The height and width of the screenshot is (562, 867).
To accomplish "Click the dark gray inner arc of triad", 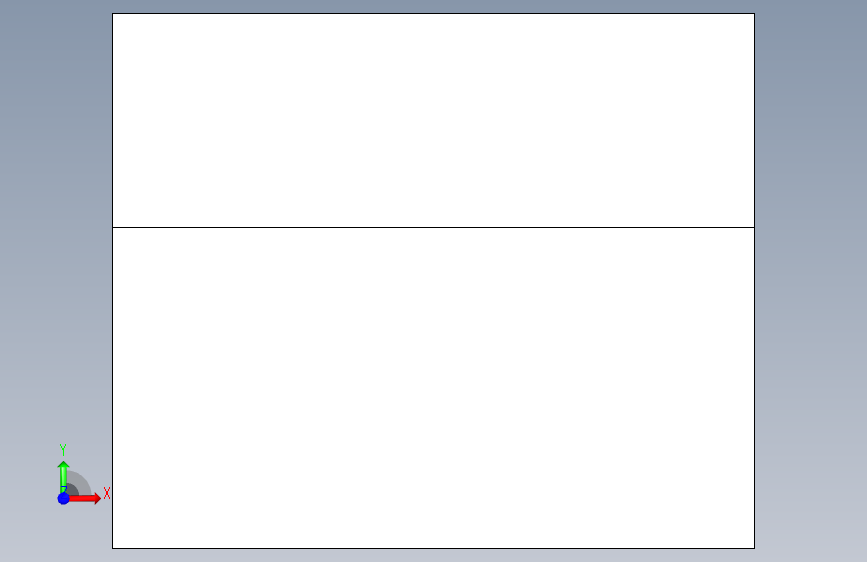I will point(72,489).
